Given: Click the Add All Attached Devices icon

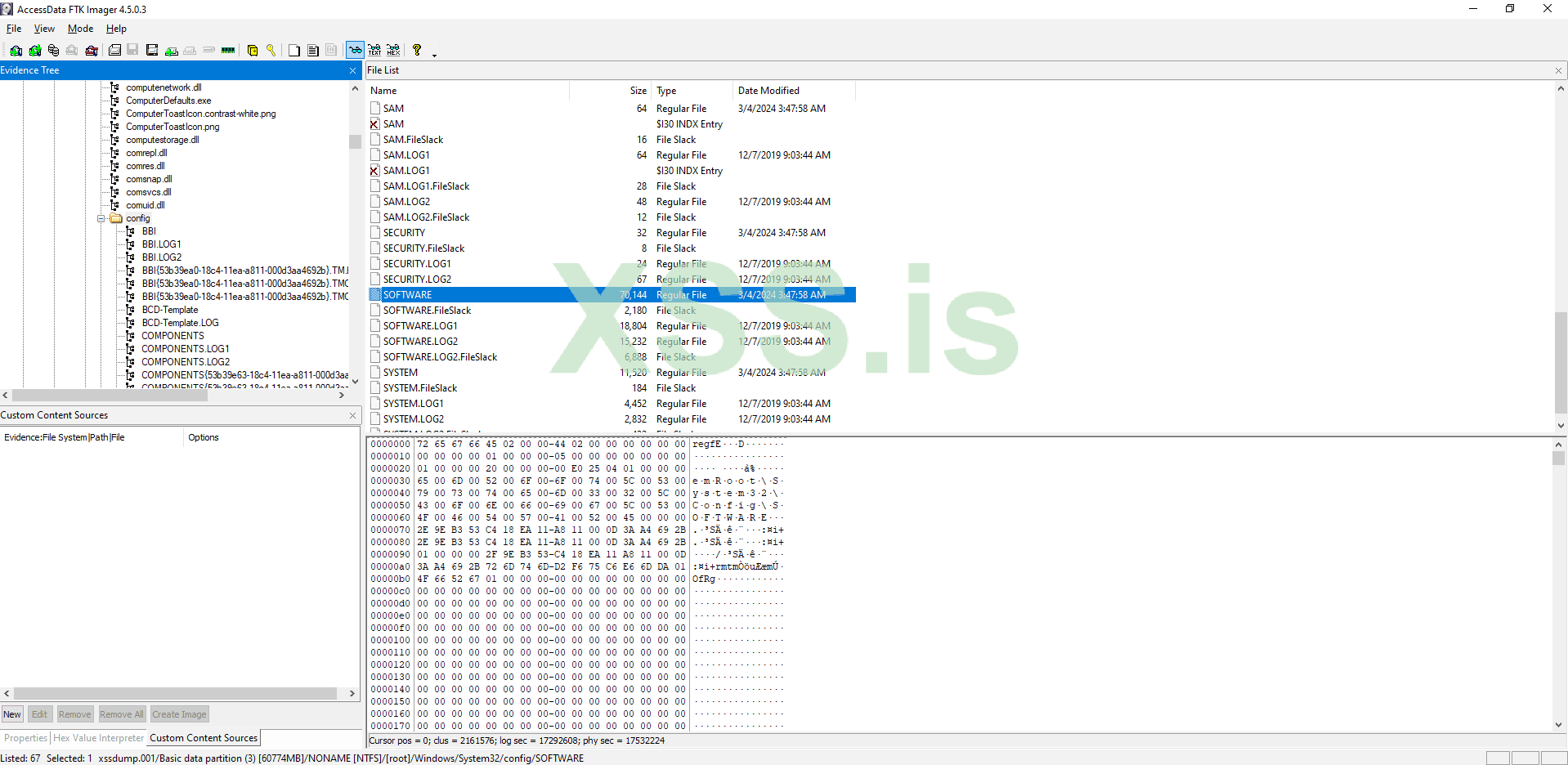Looking at the screenshot, I should pos(35,51).
